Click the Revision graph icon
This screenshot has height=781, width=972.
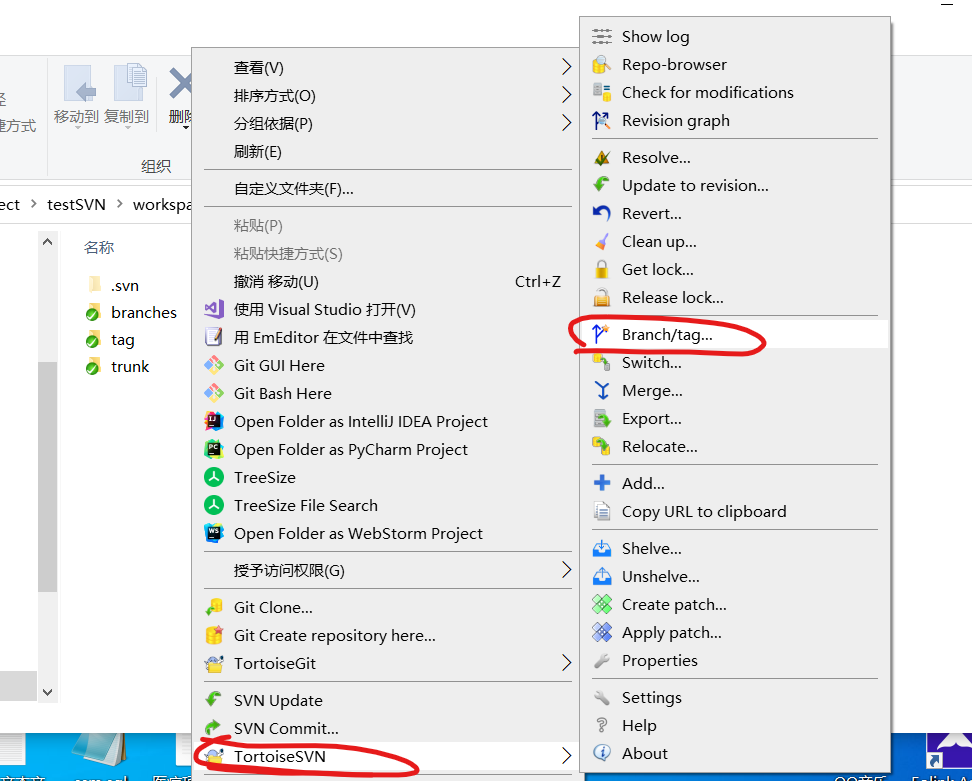click(601, 120)
